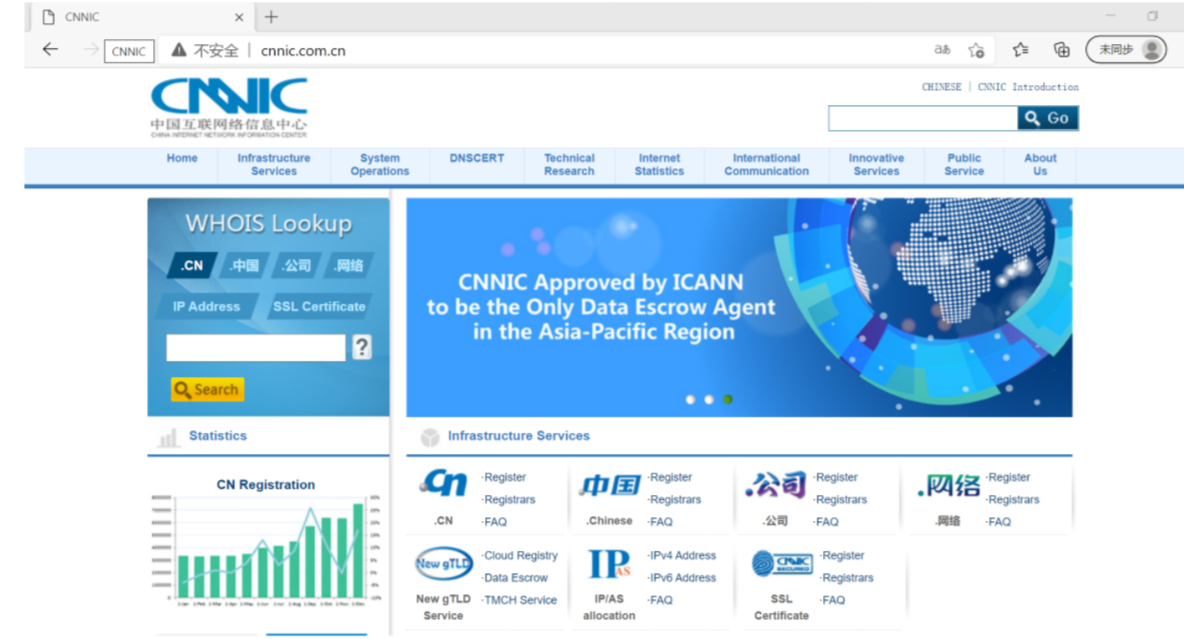Open Internet Statistics navigation menu

pyautogui.click(x=659, y=165)
